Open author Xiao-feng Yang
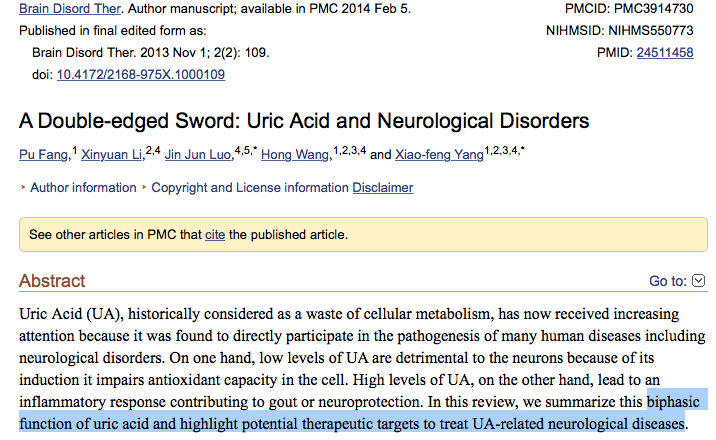The height and width of the screenshot is (440, 716). (x=439, y=156)
